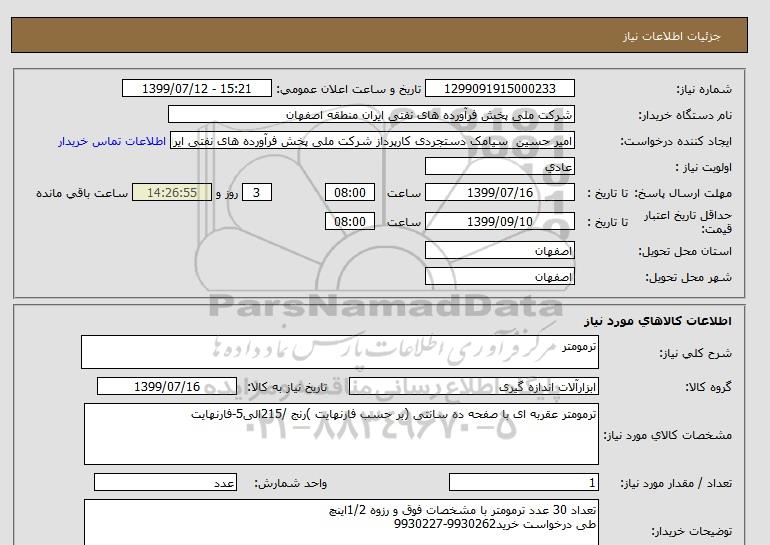Click section title اطلاعات کالاهای مورد نیاز

tap(658, 321)
